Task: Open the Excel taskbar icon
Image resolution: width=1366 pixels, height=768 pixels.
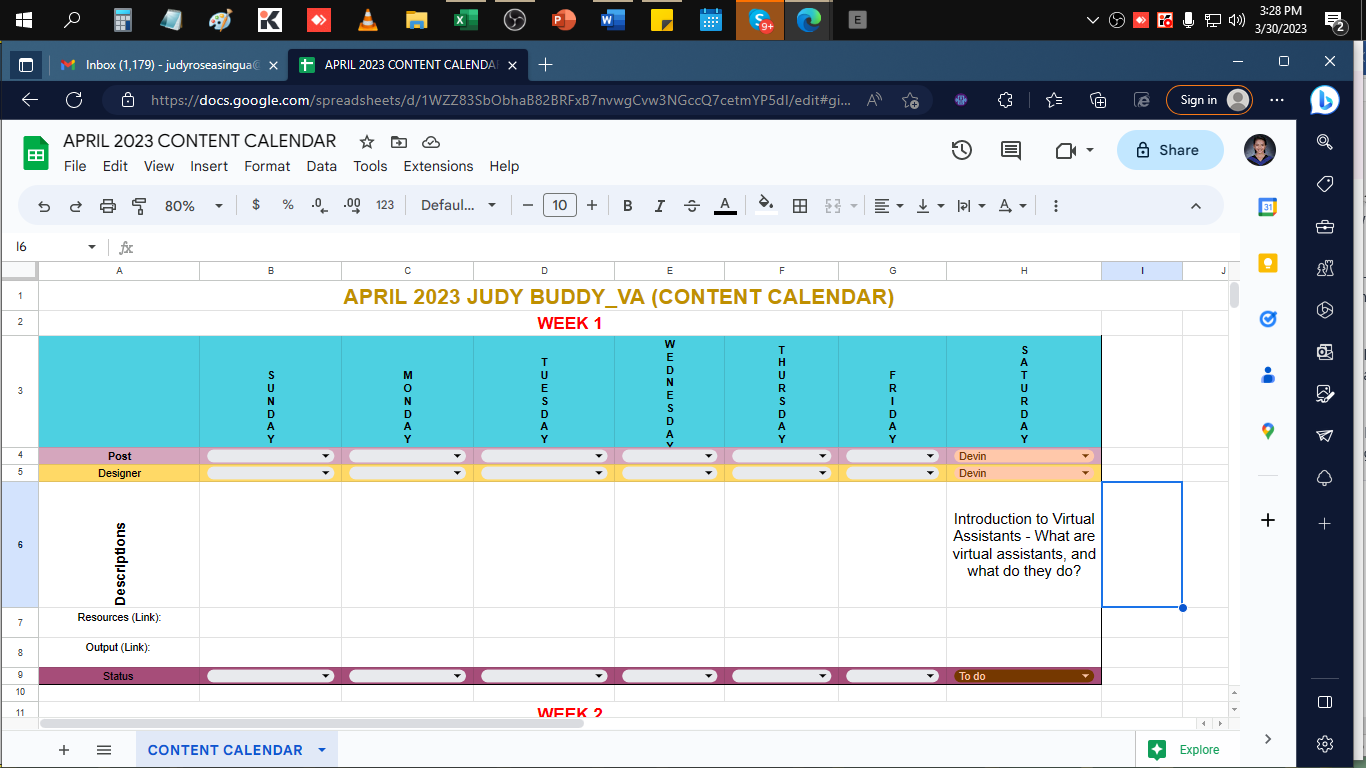Action: tap(464, 20)
